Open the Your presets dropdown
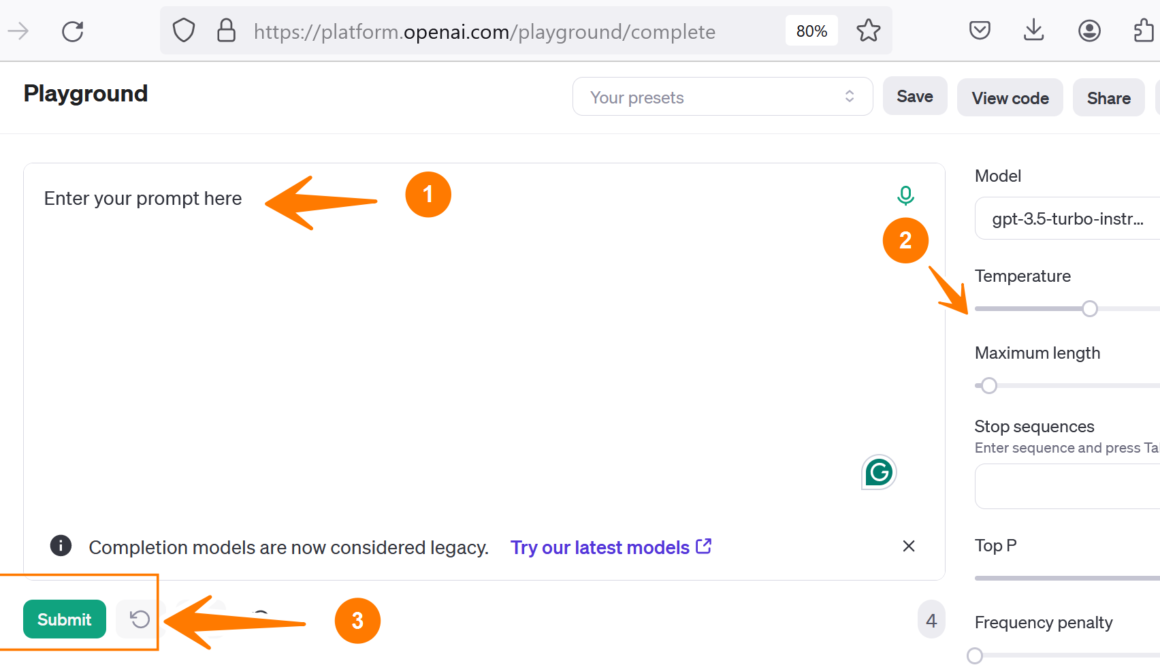The width and height of the screenshot is (1160, 665). [722, 97]
